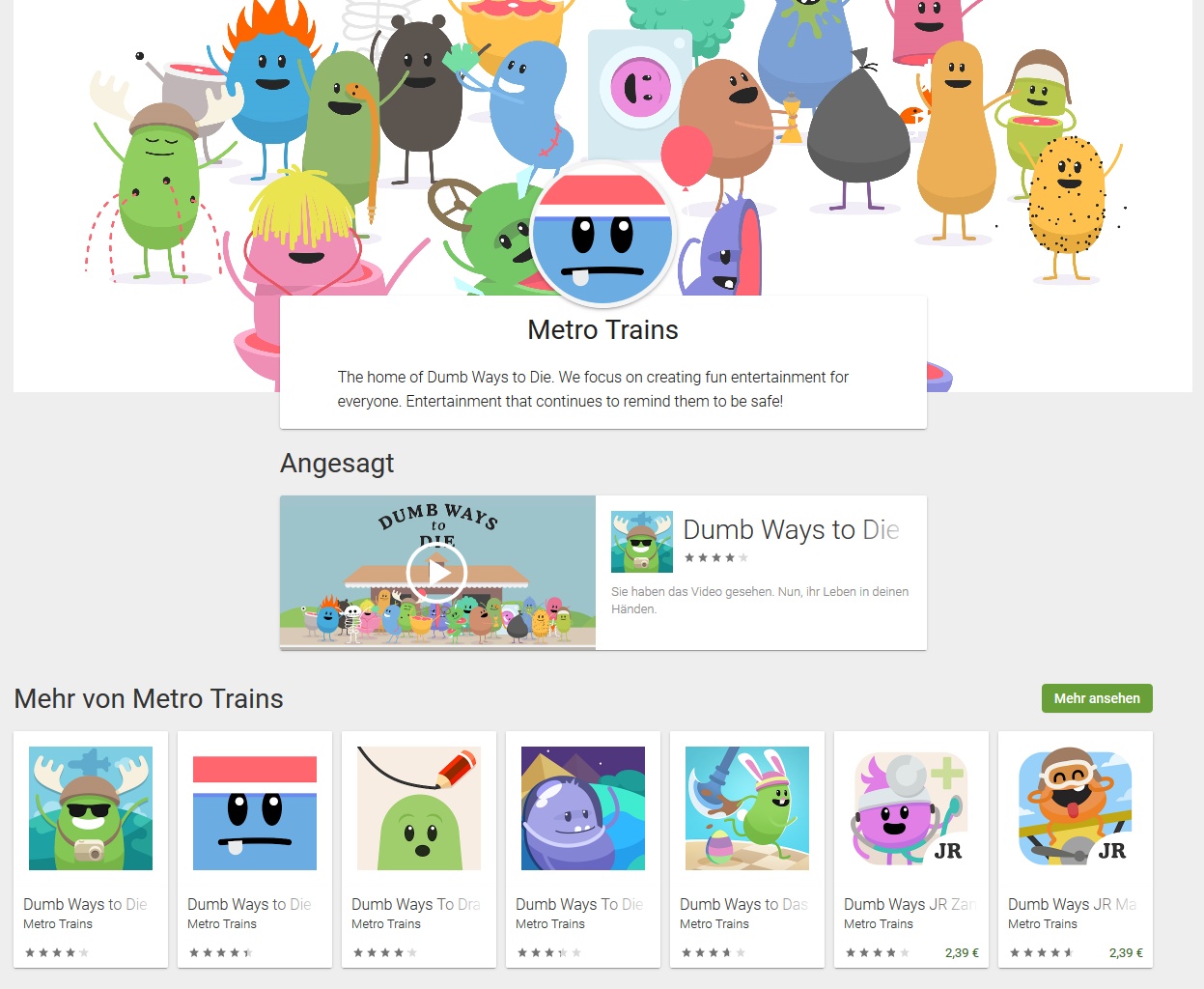
Task: Click the Mehr ansehen button
Action: tap(1097, 698)
